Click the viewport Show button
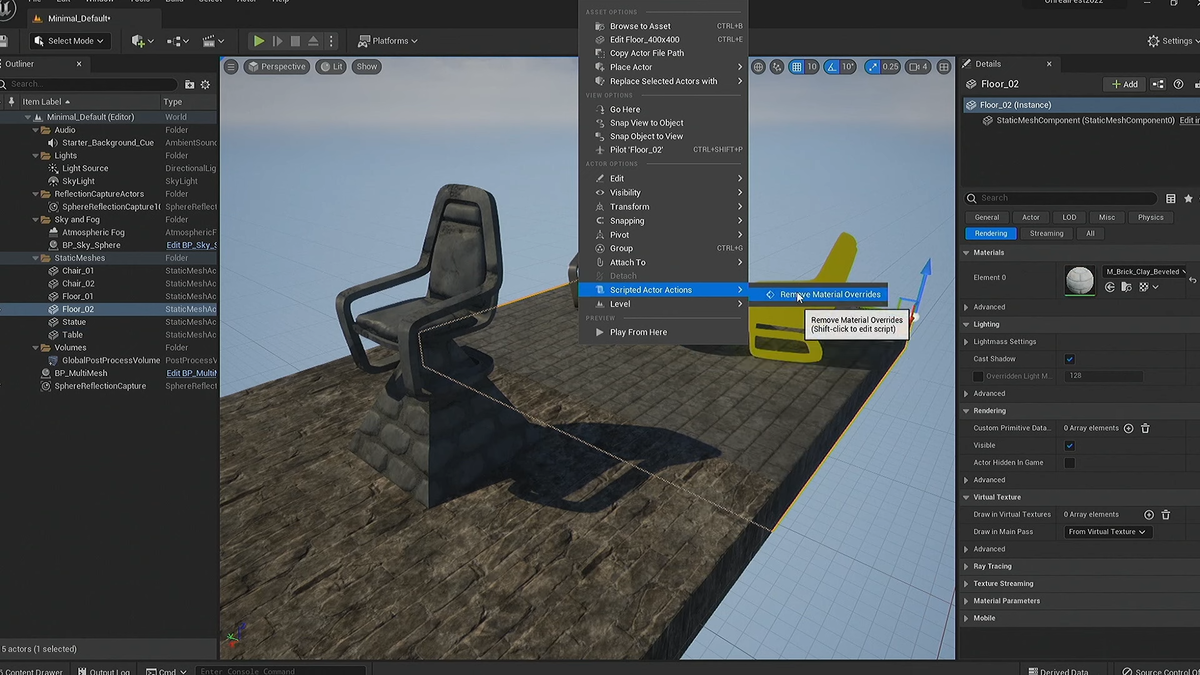Screen dimensions: 1200x675 pos(367,67)
